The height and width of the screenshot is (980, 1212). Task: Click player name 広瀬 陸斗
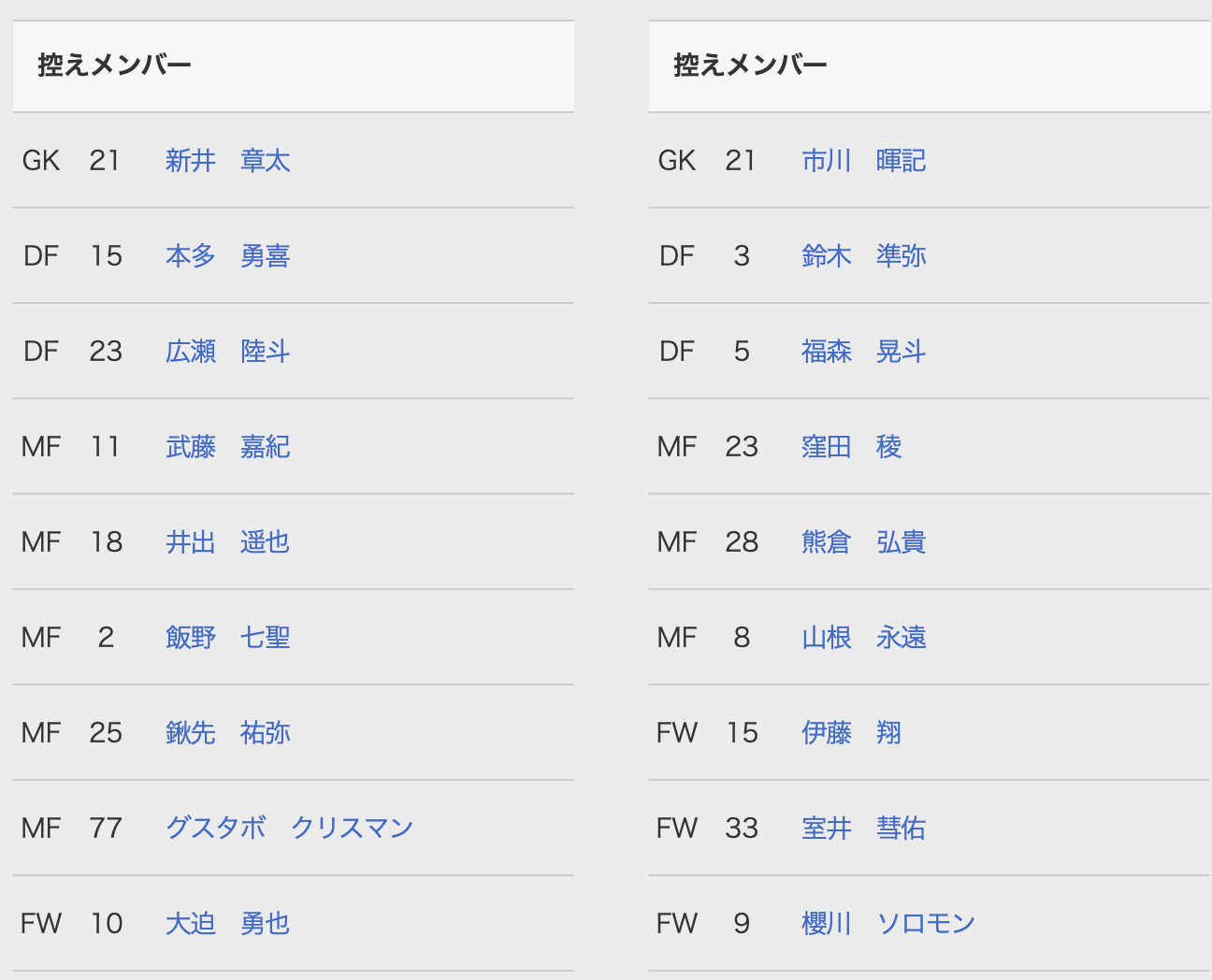(x=227, y=352)
